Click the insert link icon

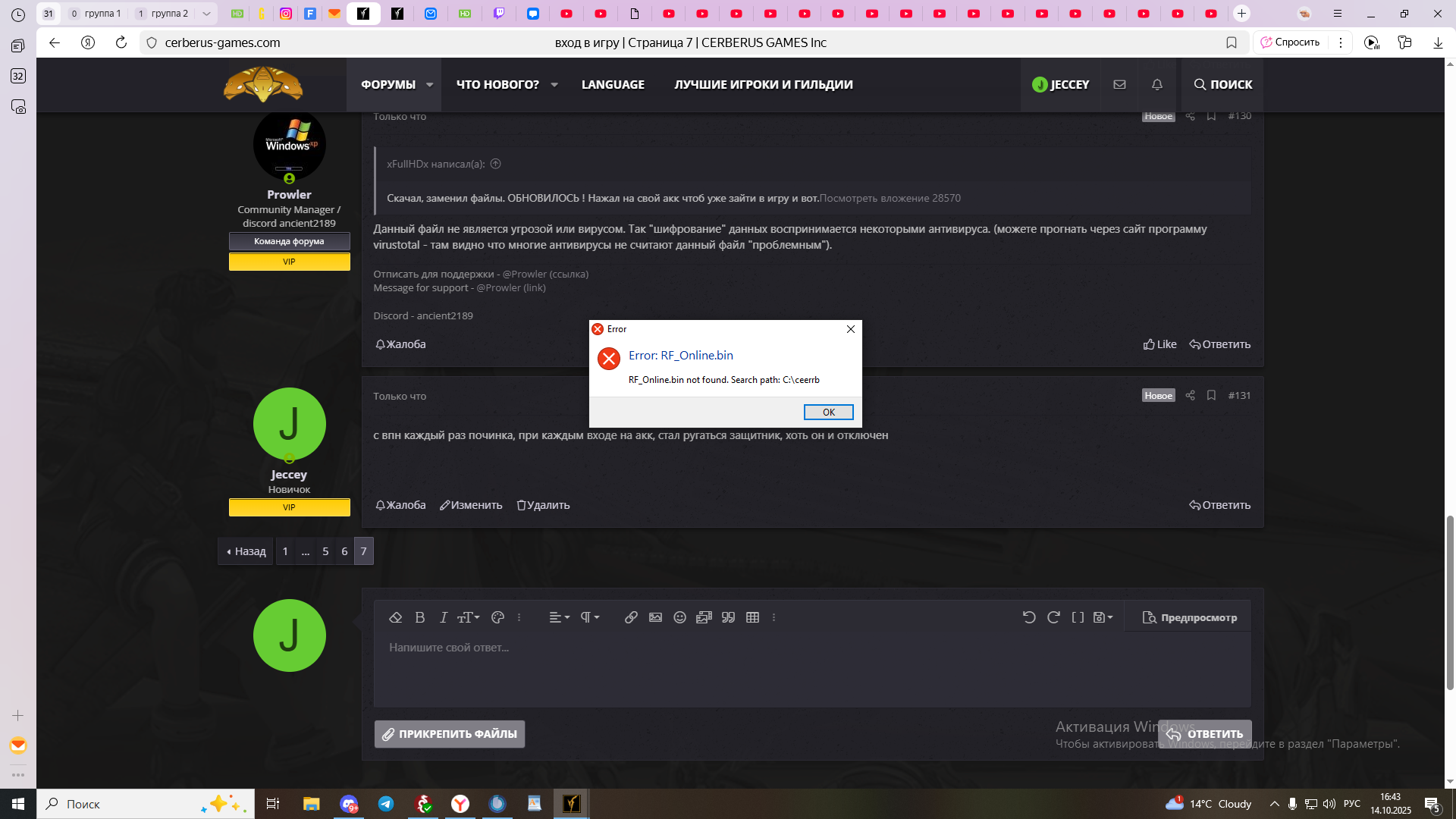[631, 617]
